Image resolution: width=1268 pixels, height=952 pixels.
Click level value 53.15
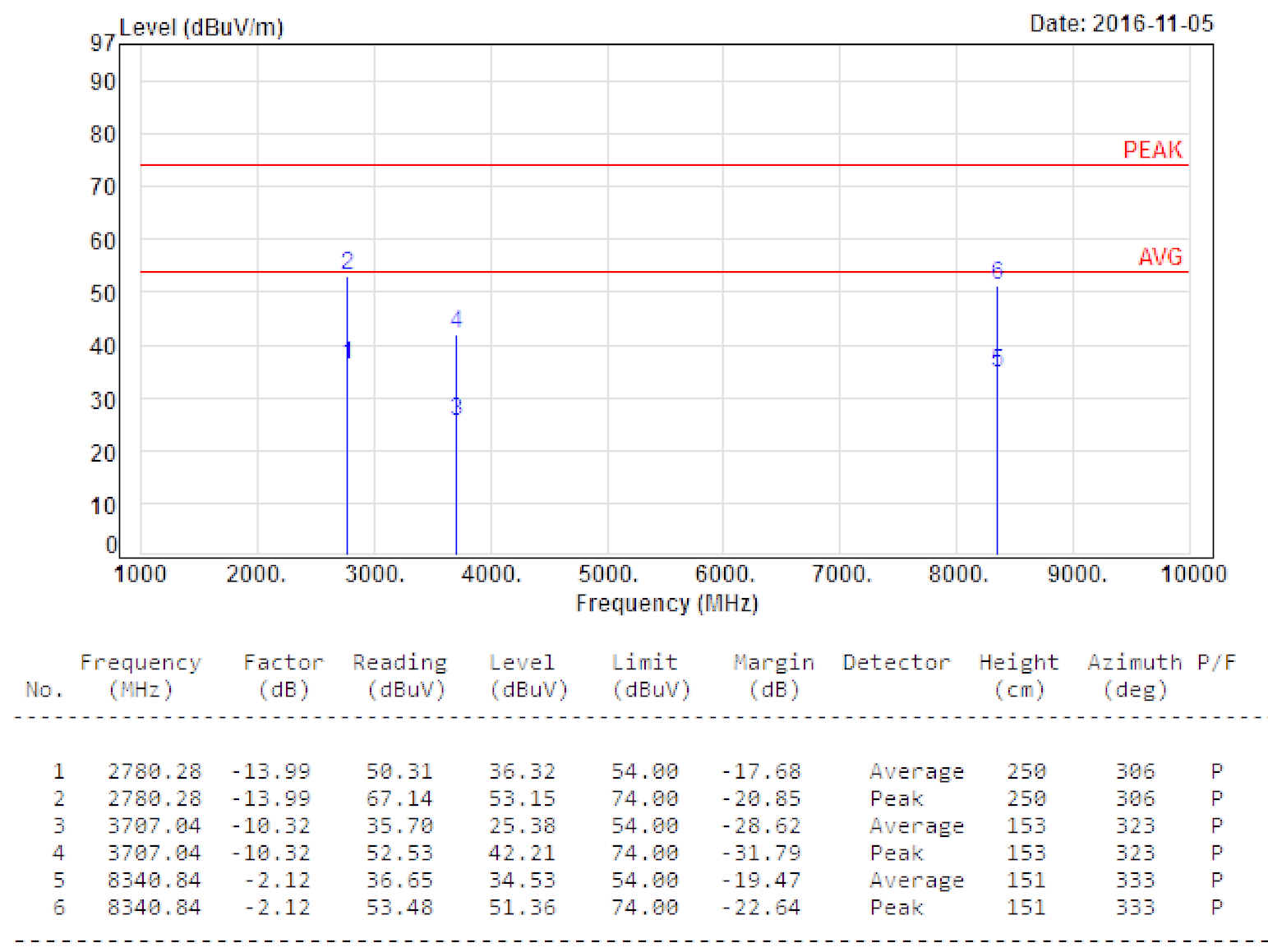pyautogui.click(x=522, y=798)
